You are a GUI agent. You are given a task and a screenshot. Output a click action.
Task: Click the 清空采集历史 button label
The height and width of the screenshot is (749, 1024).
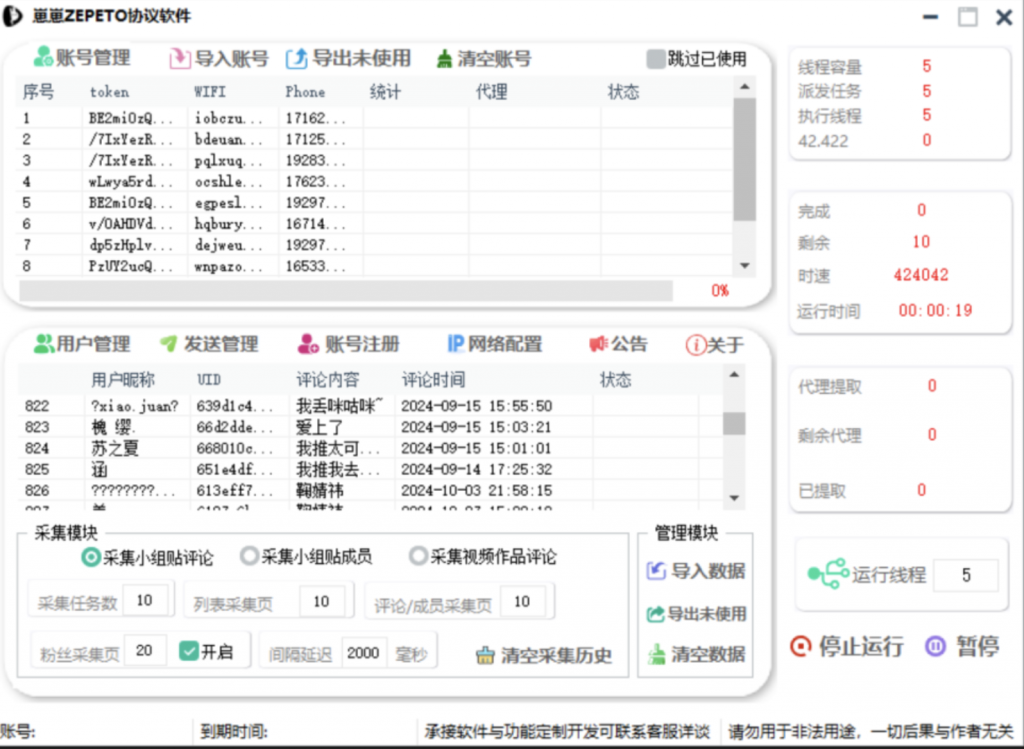tap(556, 656)
